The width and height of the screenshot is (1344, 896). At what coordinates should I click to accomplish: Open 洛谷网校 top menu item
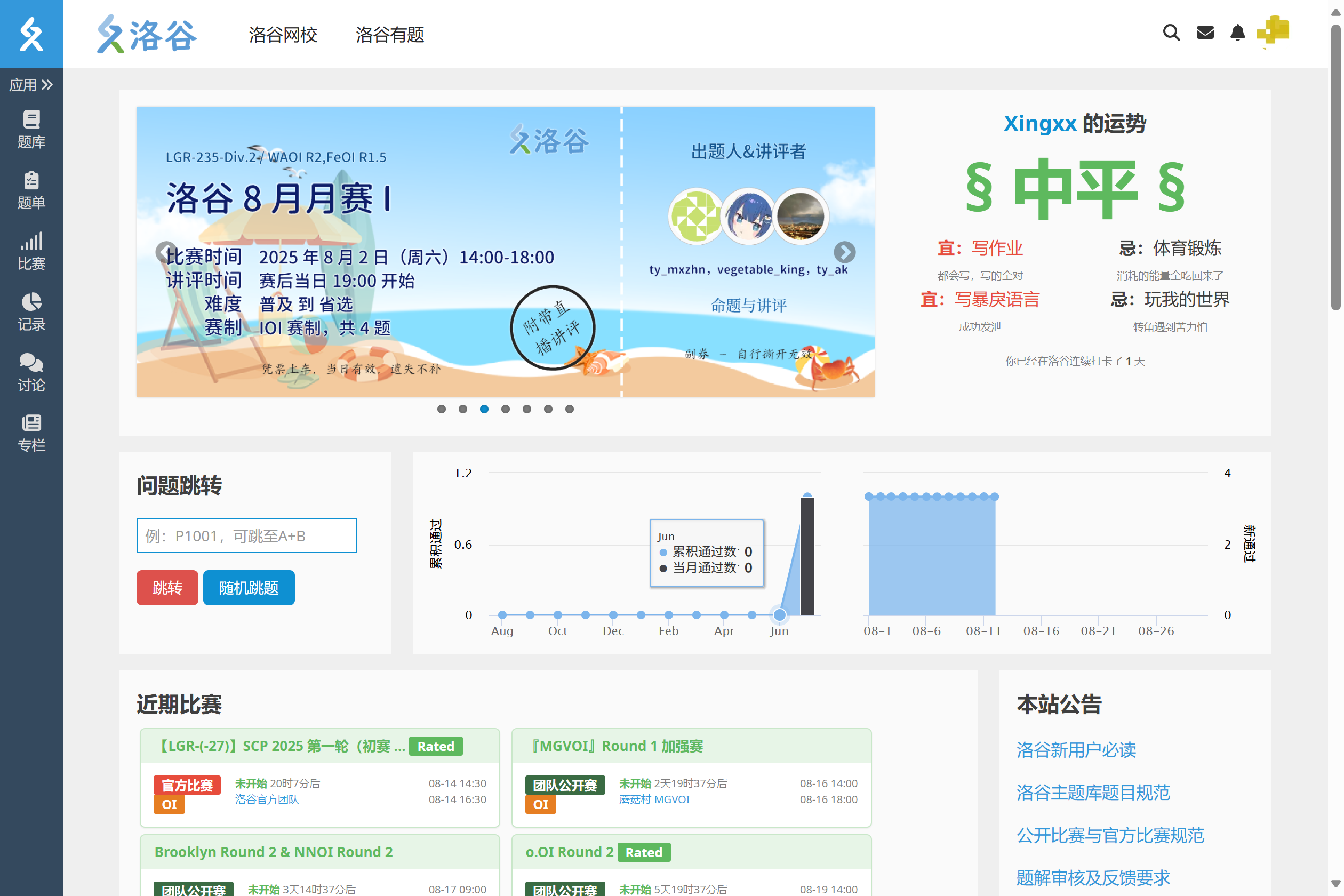(283, 35)
